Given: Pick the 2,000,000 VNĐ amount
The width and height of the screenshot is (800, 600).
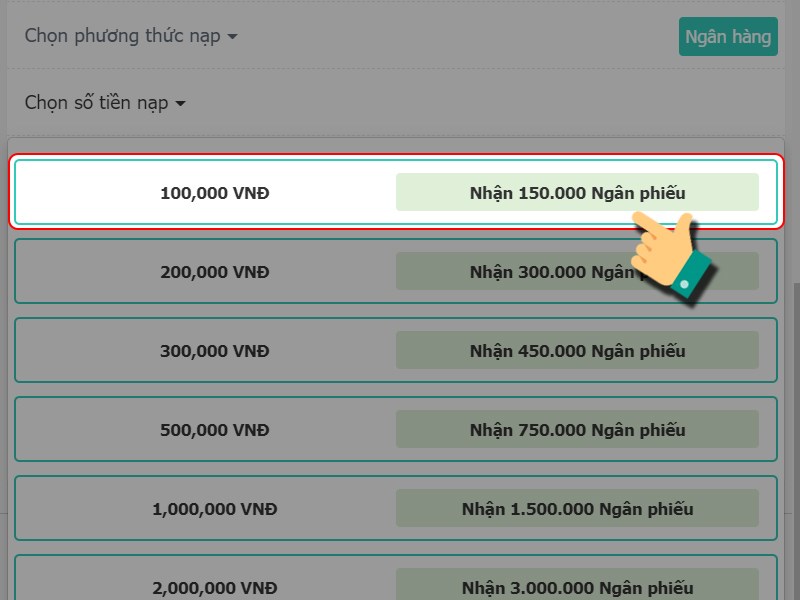Looking at the screenshot, I should (214, 587).
